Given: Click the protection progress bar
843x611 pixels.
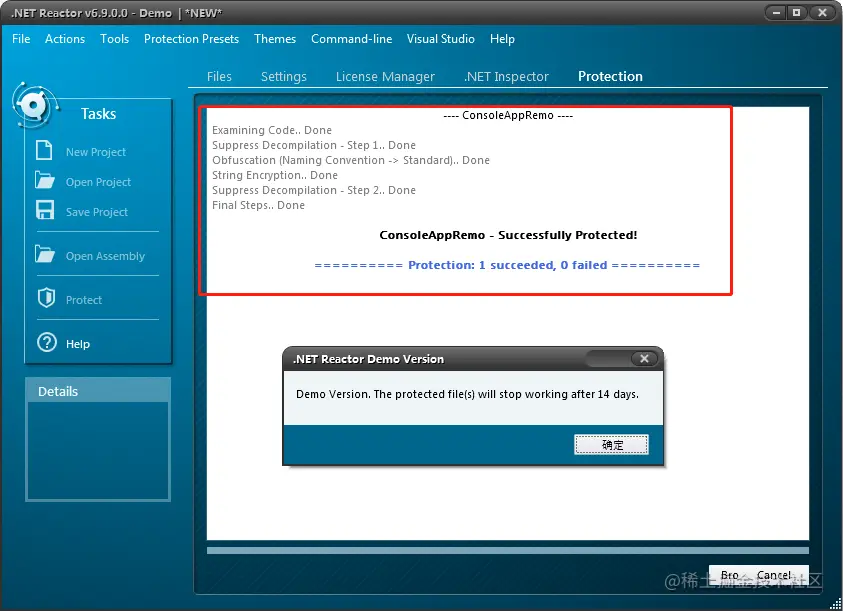Looking at the screenshot, I should tap(508, 550).
